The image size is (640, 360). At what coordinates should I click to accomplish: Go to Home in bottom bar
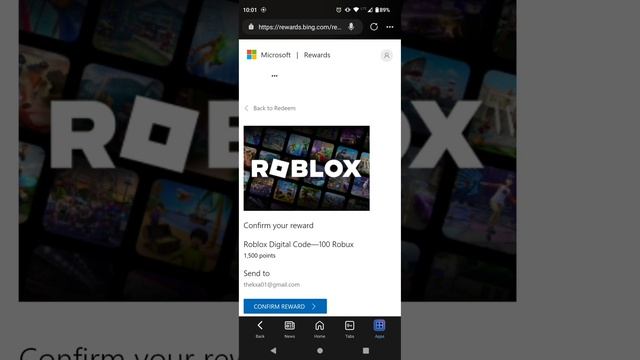click(320, 329)
